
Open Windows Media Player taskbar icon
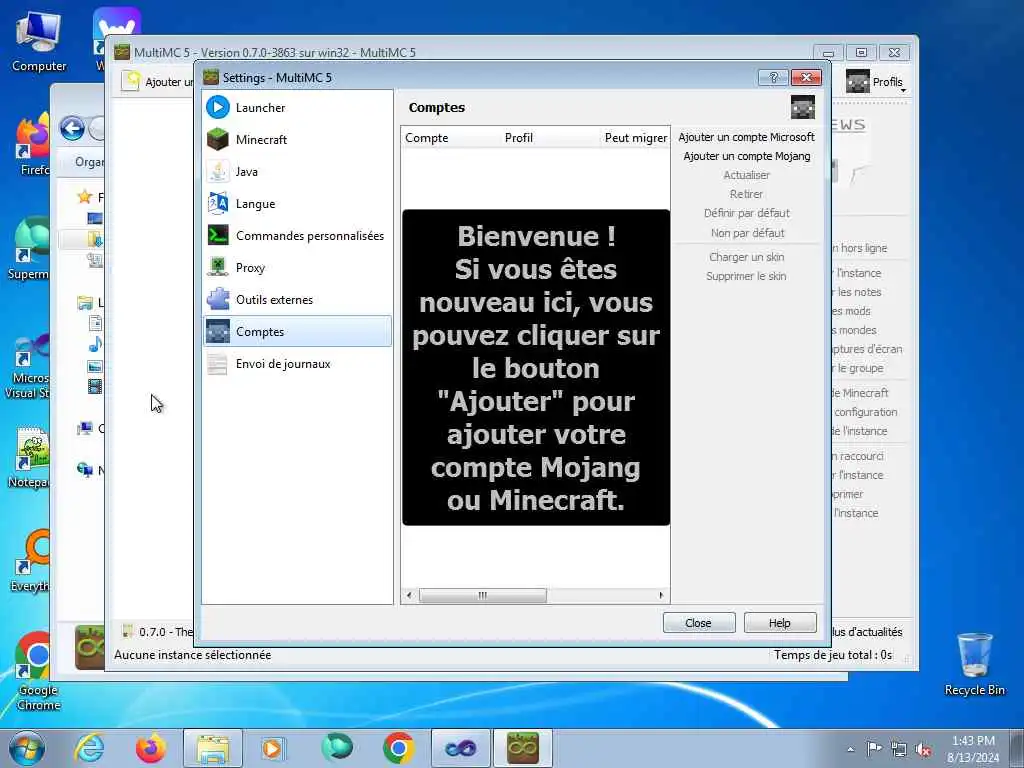click(x=272, y=748)
